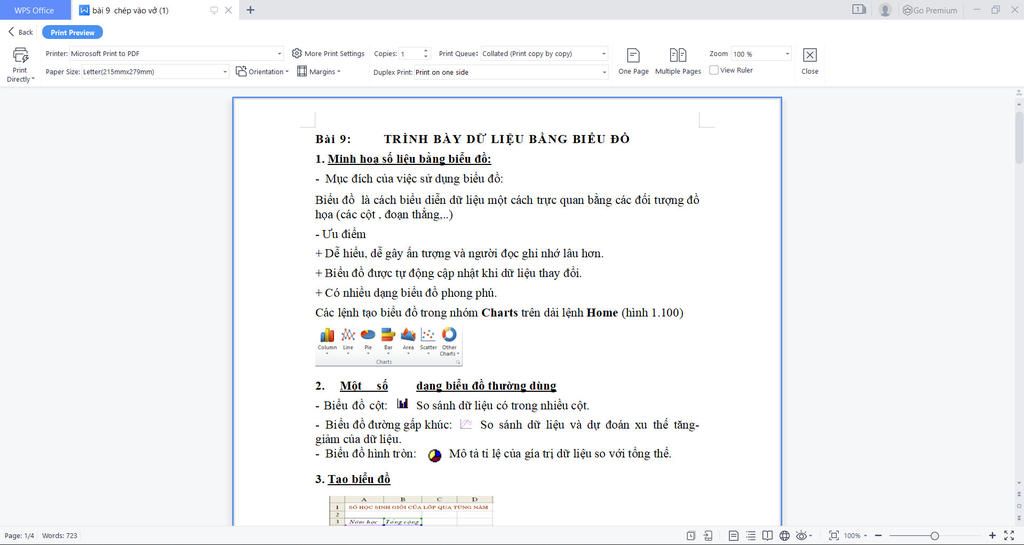Zoom out with the minus button

pos(878,535)
